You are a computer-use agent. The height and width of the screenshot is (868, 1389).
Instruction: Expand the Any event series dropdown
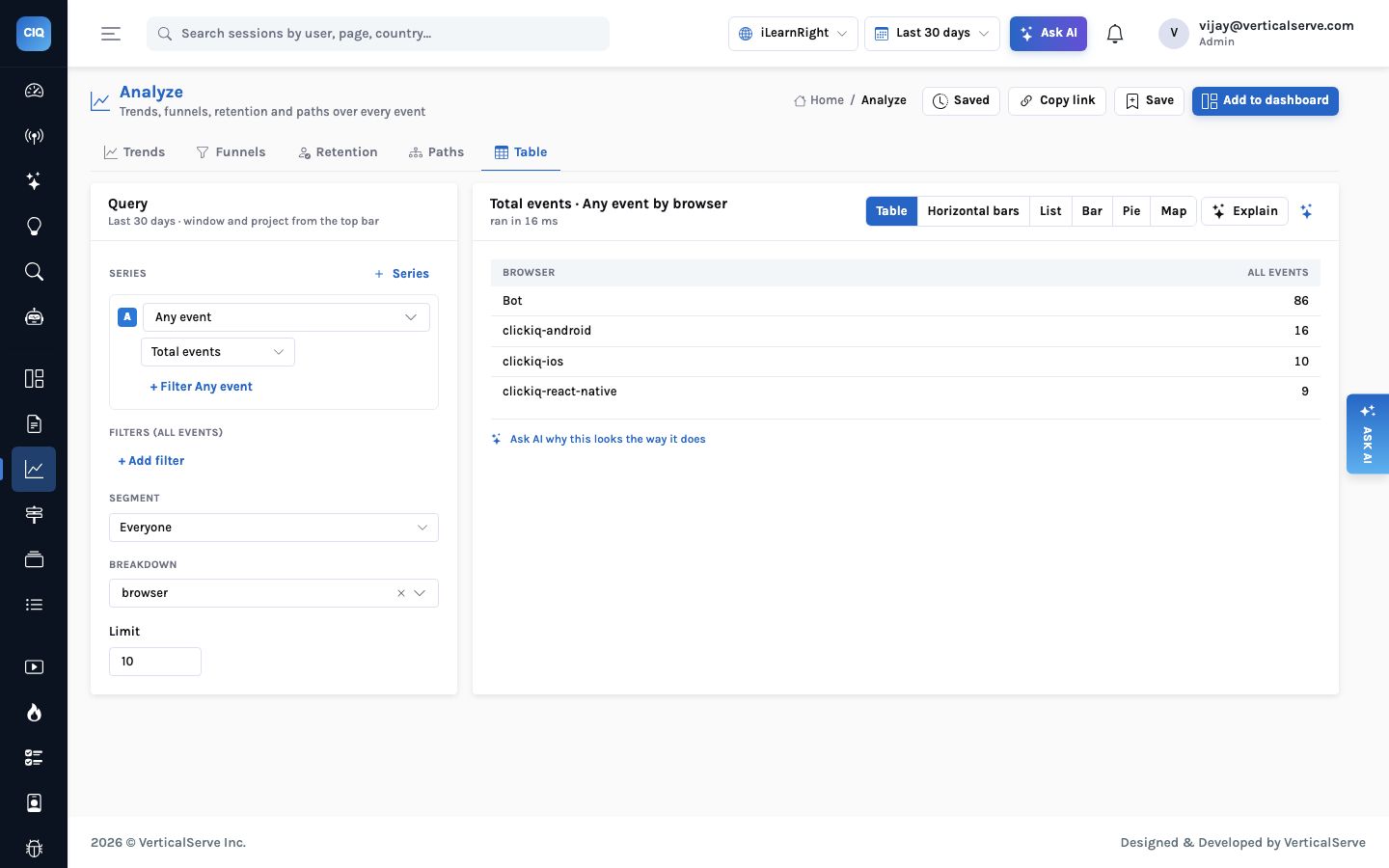(x=286, y=317)
